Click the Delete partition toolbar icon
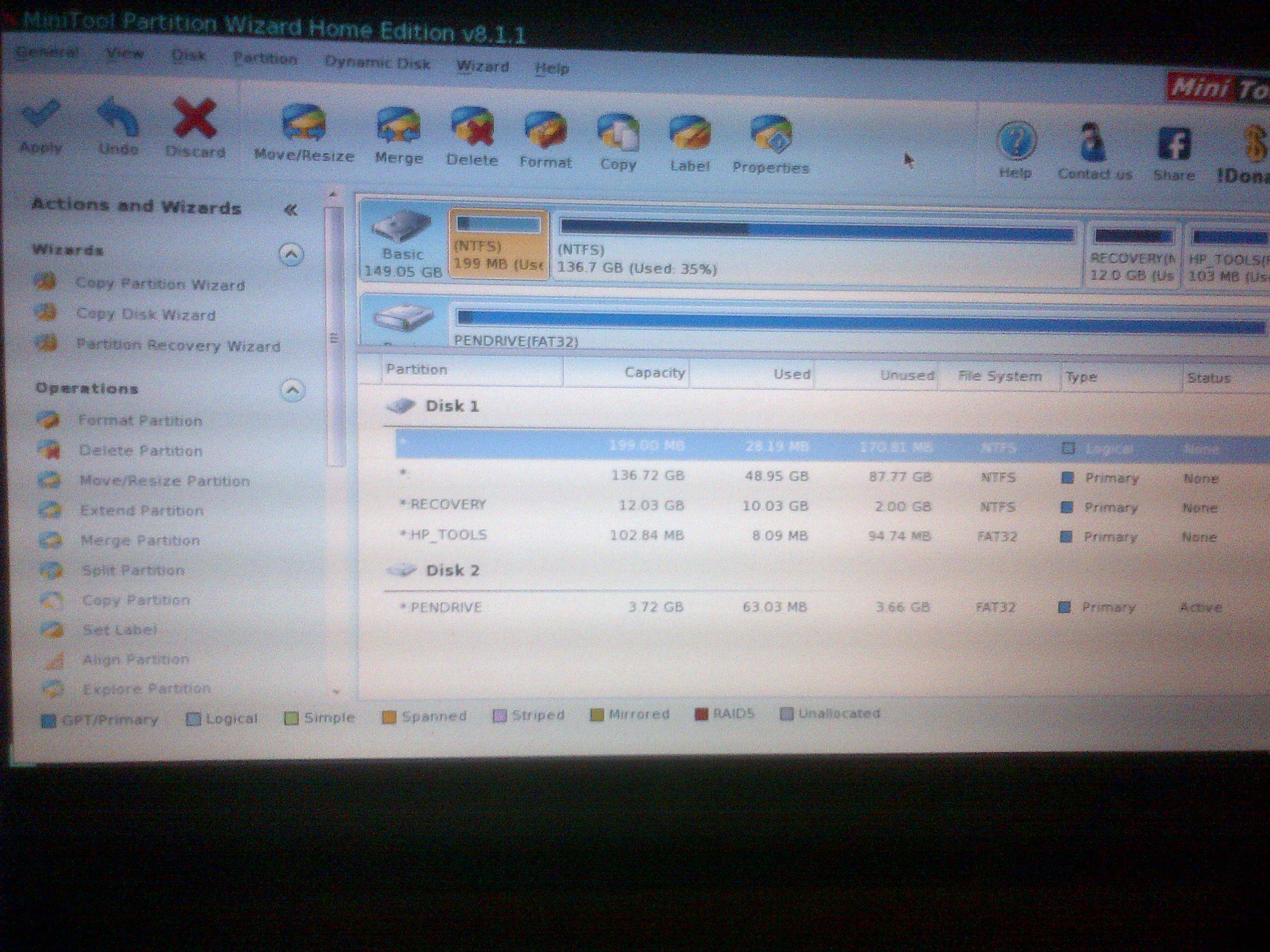The width and height of the screenshot is (1270, 952). (x=472, y=127)
